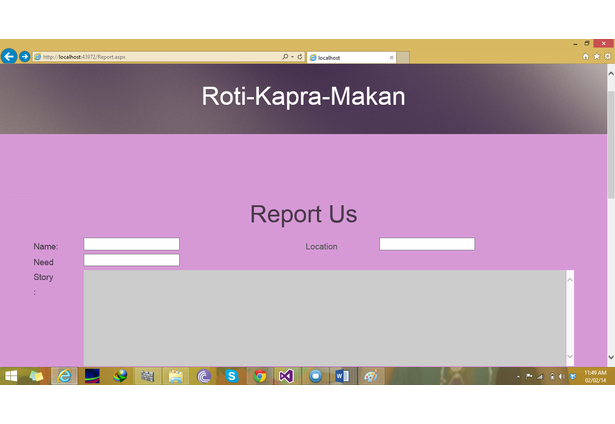Open Microsoft Word from the taskbar
615x424 pixels.
coord(342,376)
